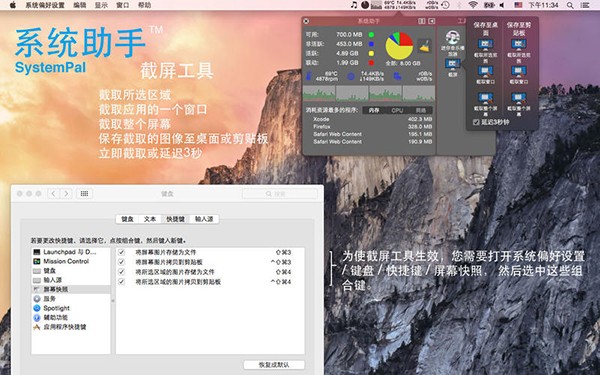This screenshot has width=600, height=375.
Task: Capture selected area to clipboard icon
Action: 518,44
